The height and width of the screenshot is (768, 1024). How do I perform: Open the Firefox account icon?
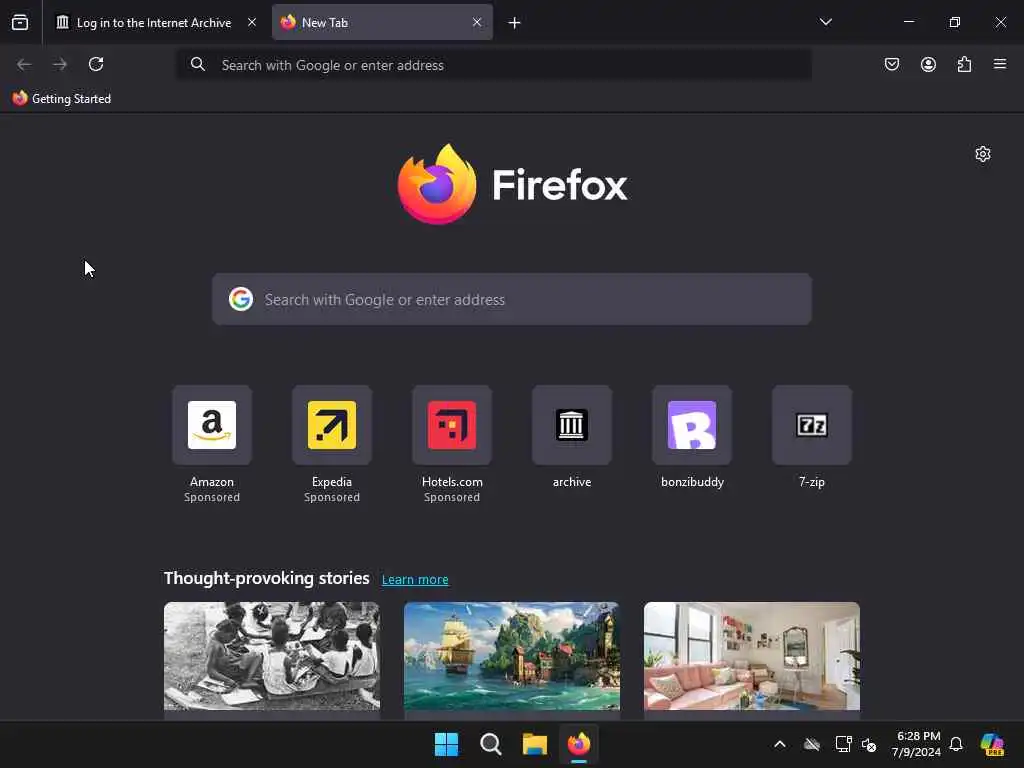pos(928,64)
